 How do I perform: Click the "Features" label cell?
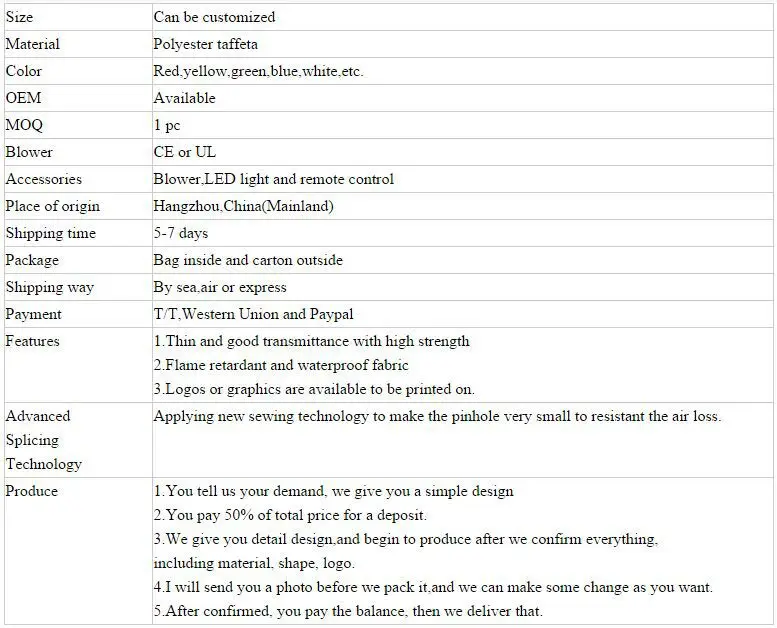point(32,341)
